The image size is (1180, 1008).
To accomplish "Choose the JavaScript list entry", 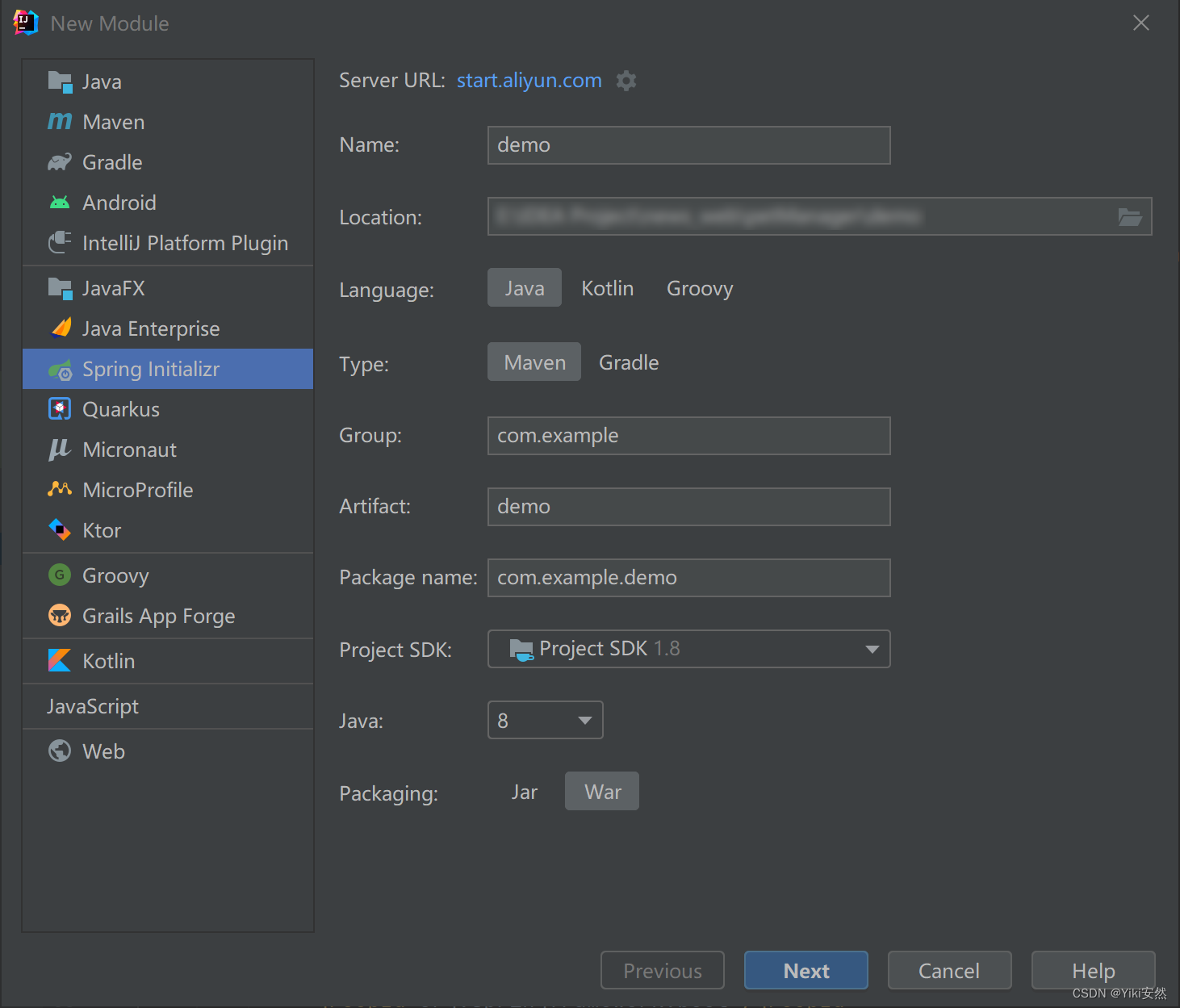I will coord(168,706).
